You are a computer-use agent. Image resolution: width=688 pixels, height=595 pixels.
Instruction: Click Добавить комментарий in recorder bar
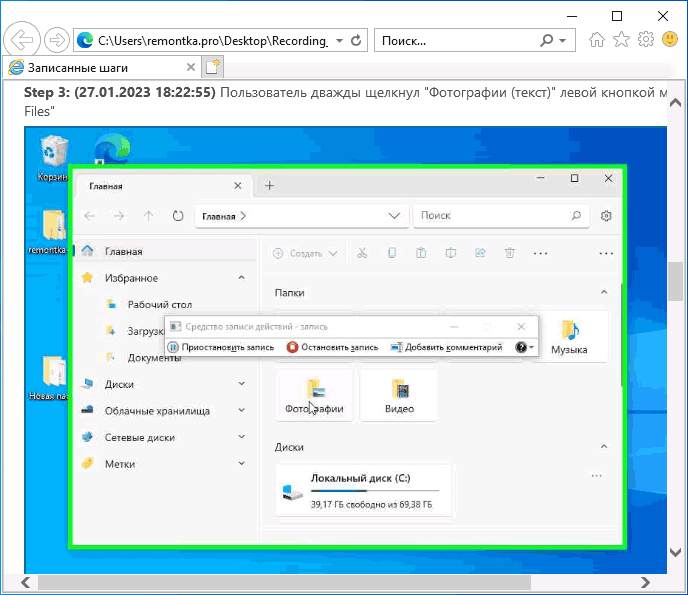point(446,348)
